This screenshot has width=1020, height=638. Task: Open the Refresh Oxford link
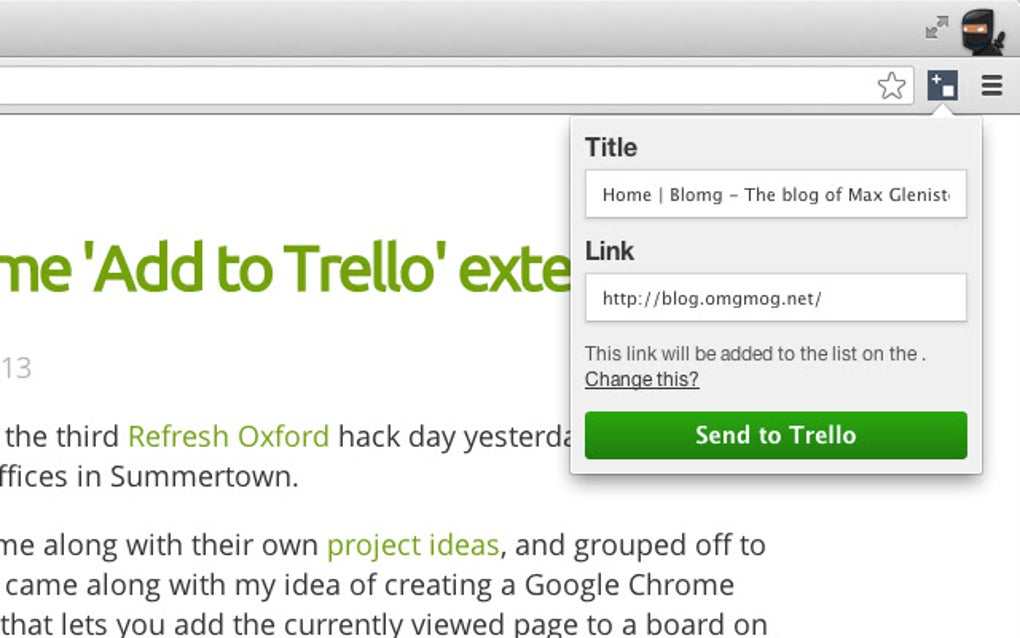click(227, 436)
